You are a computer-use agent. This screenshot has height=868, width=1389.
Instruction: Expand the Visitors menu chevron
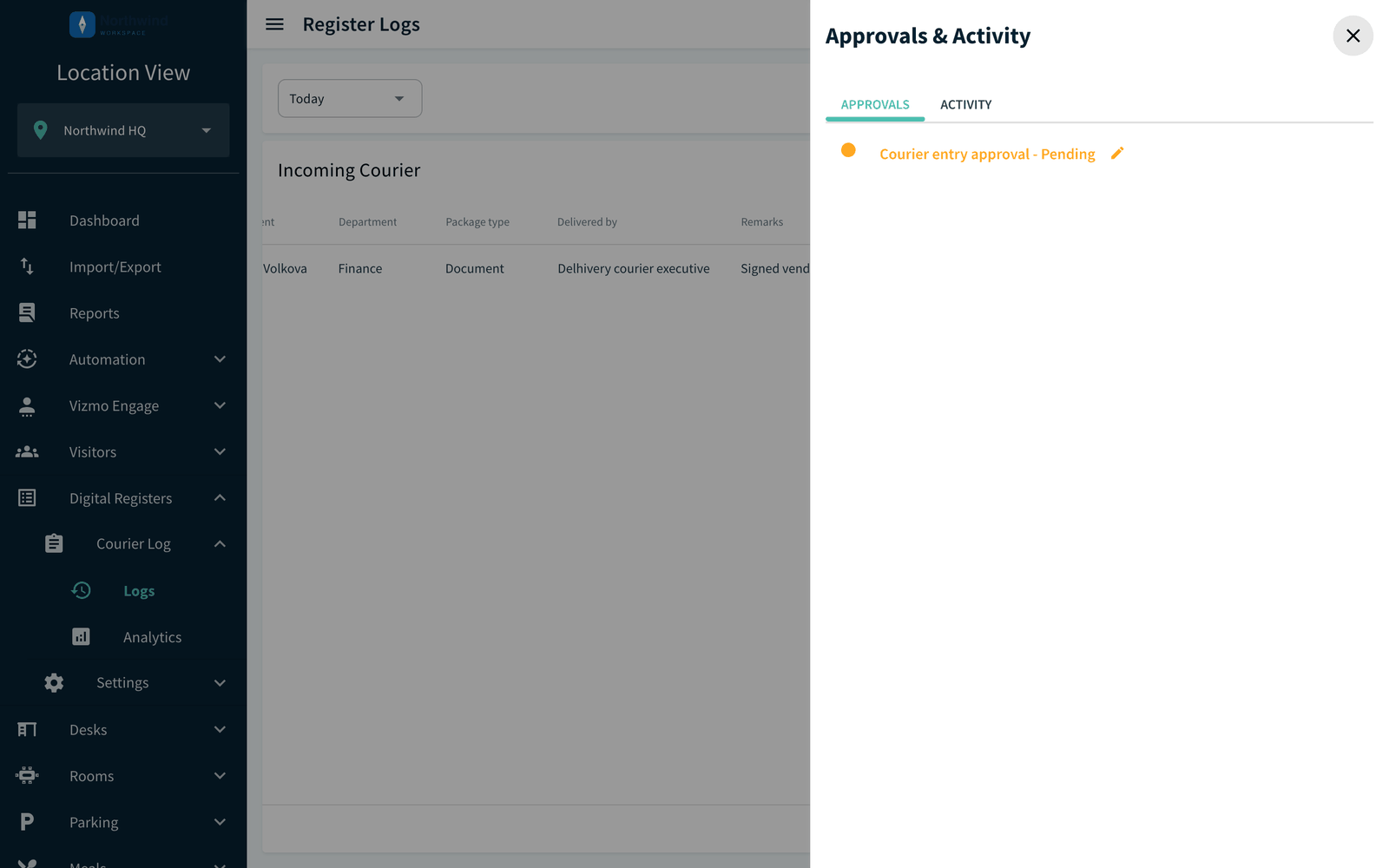[220, 451]
